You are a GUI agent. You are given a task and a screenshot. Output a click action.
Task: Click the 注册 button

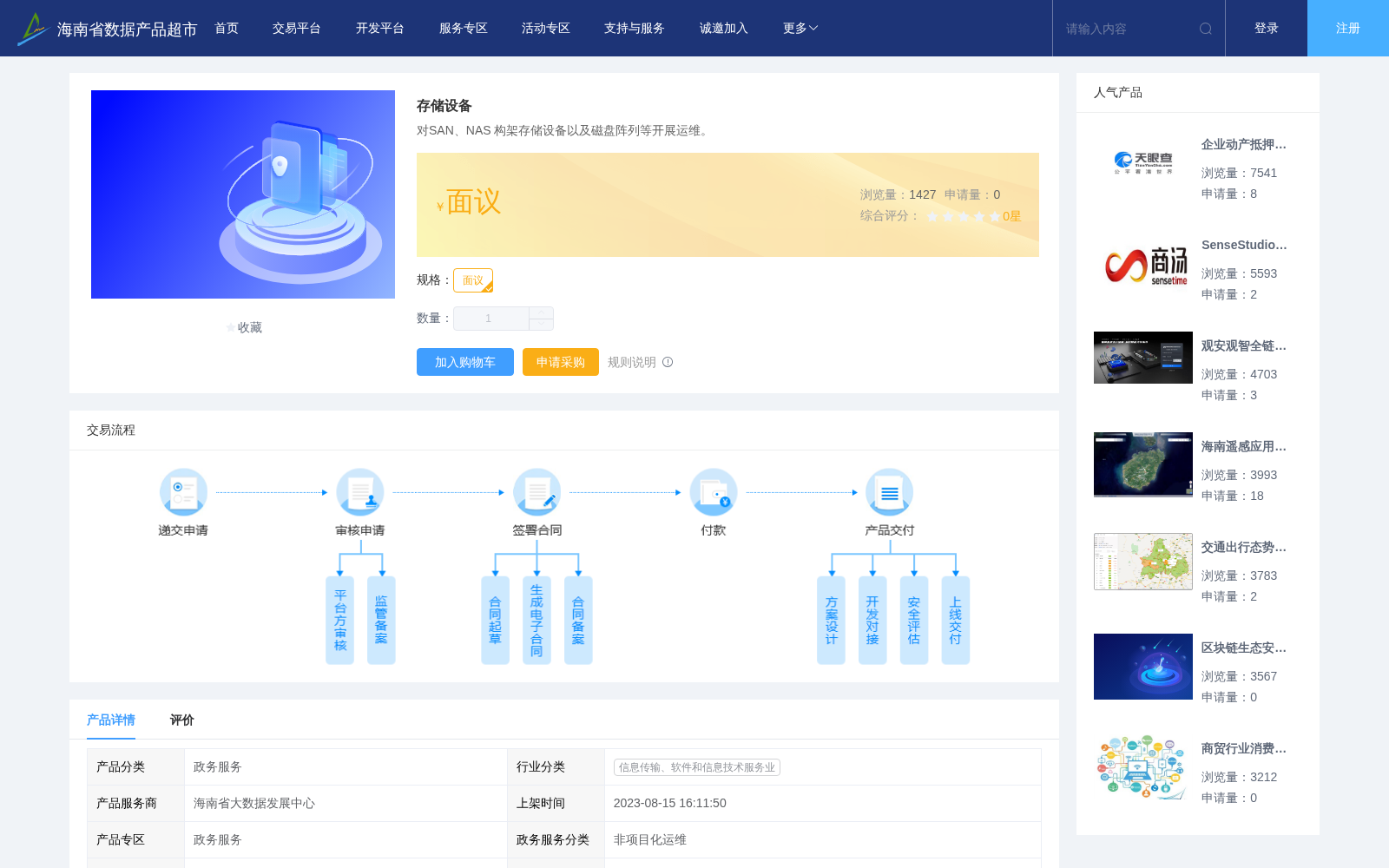1348,29
